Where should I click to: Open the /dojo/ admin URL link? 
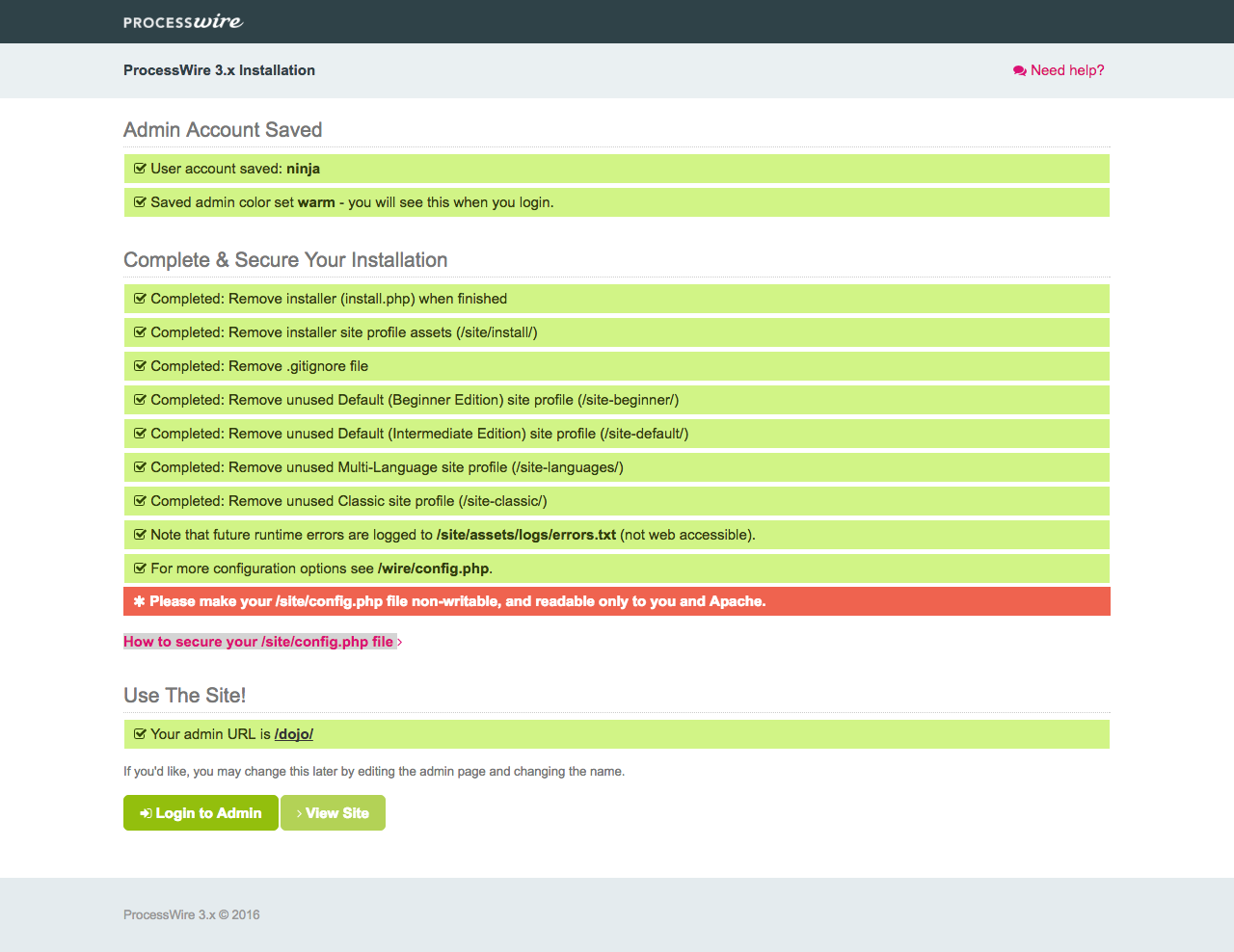pyautogui.click(x=294, y=734)
